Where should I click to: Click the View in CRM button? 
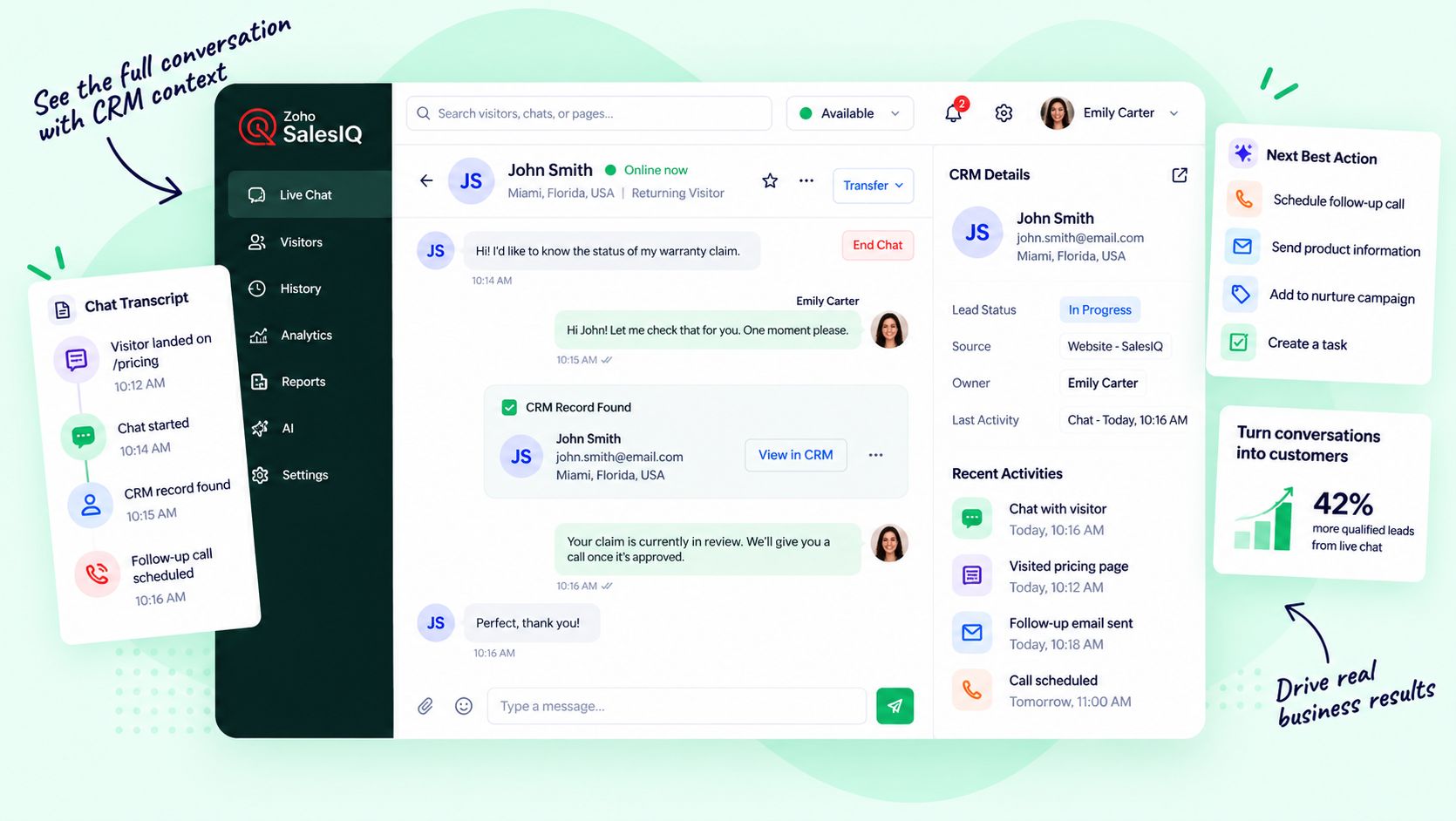click(x=795, y=455)
